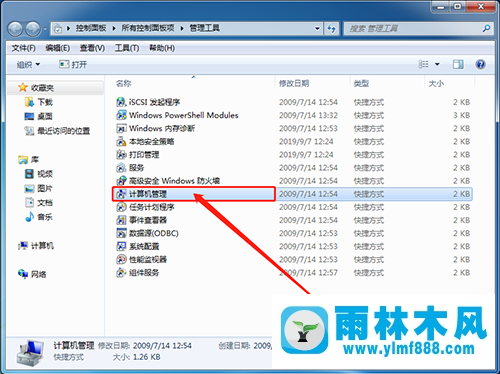
Task: Select the 打印管理 icon
Action: tap(121, 155)
